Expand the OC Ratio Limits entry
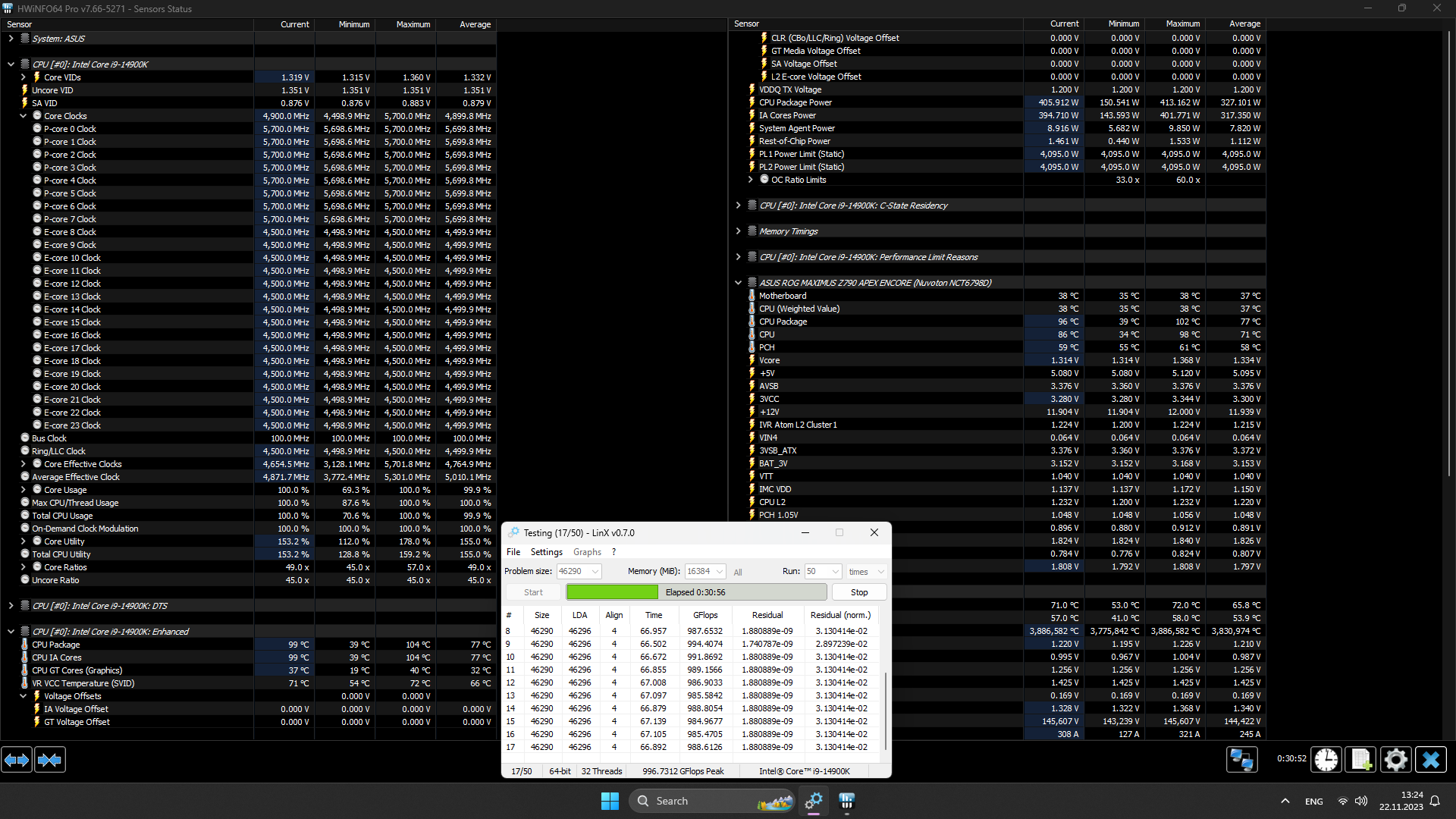Viewport: 1456px width, 819px height. [x=751, y=180]
